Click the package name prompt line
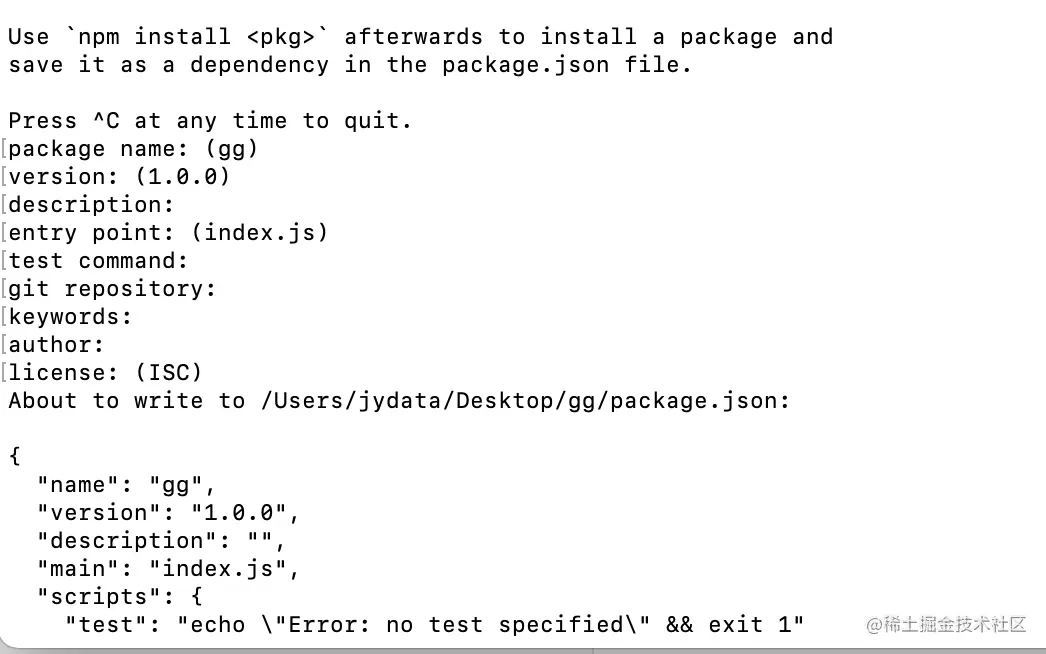The height and width of the screenshot is (654, 1046). (x=133, y=149)
